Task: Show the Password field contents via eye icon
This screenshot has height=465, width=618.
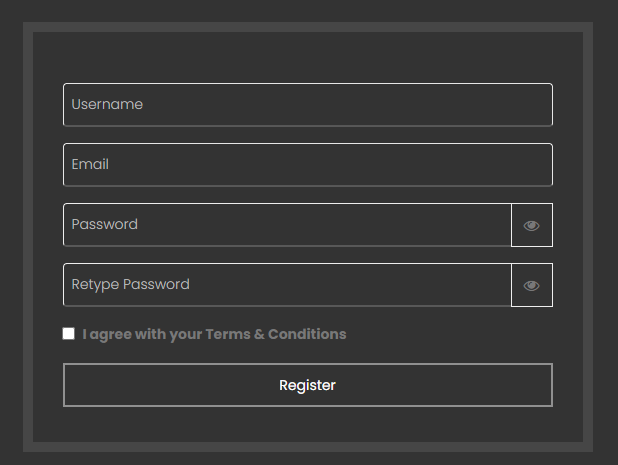Action: pyautogui.click(x=532, y=225)
